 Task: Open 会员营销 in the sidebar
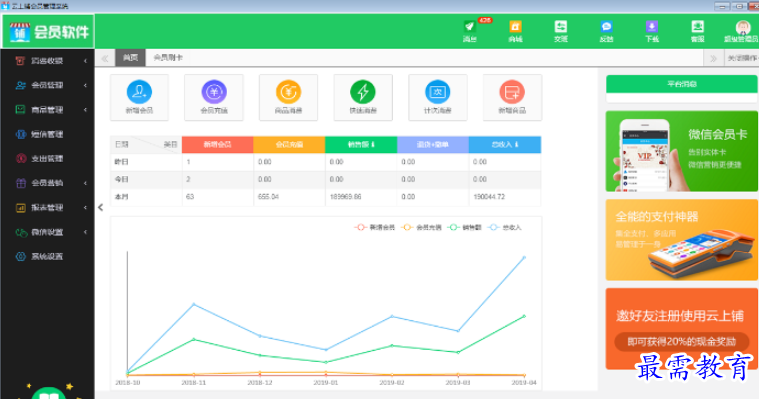[47, 183]
